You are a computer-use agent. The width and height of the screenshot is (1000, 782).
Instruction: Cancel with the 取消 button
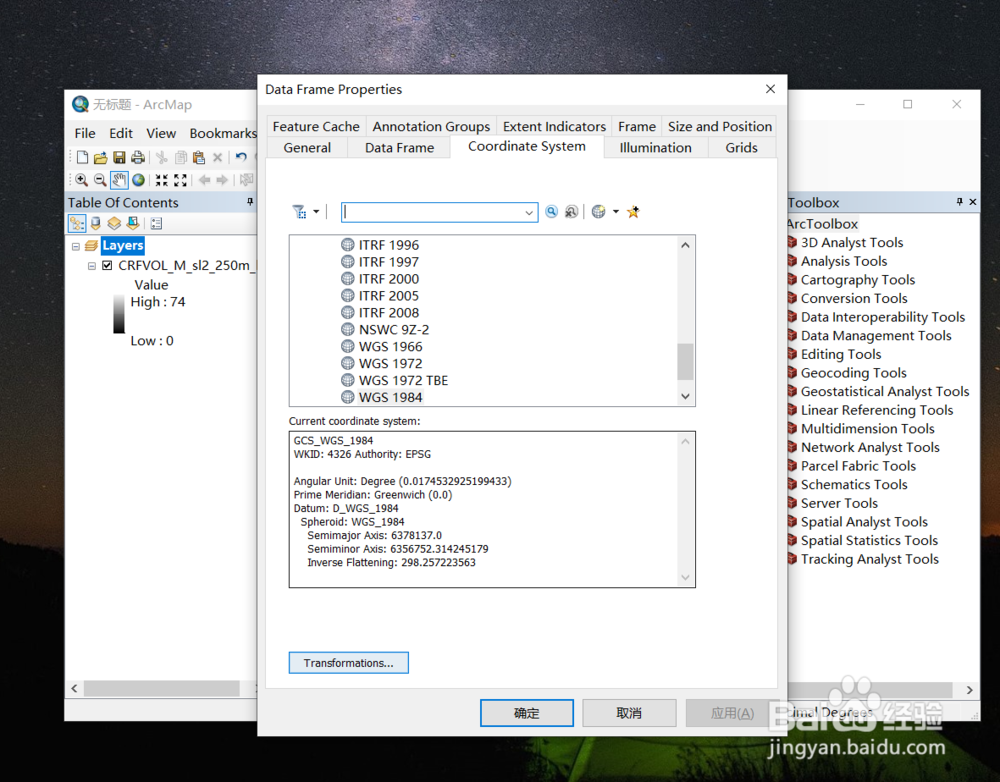click(x=629, y=713)
